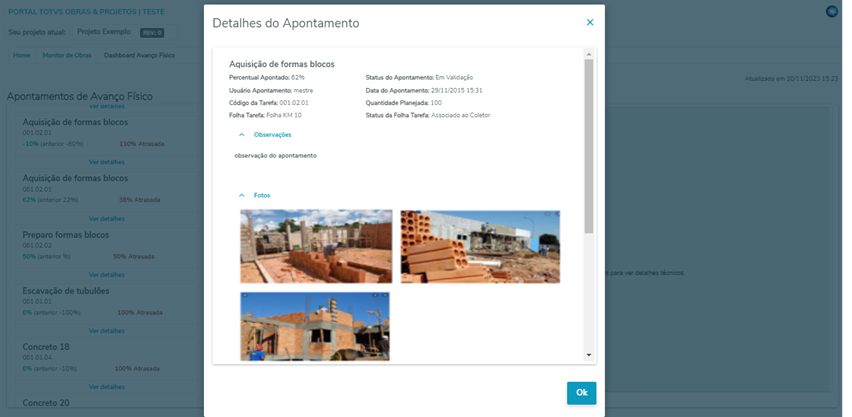This screenshot has height=417, width=852.
Task: Click the Aquisição de formas blocos dialog heading
Action: (281, 64)
